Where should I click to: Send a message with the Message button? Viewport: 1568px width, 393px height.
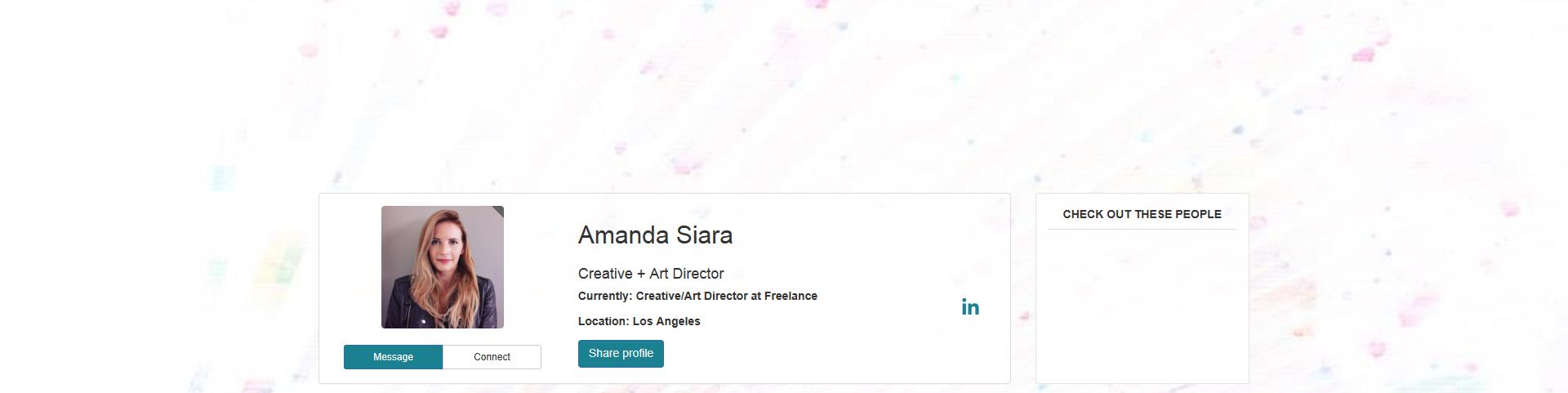click(x=393, y=357)
